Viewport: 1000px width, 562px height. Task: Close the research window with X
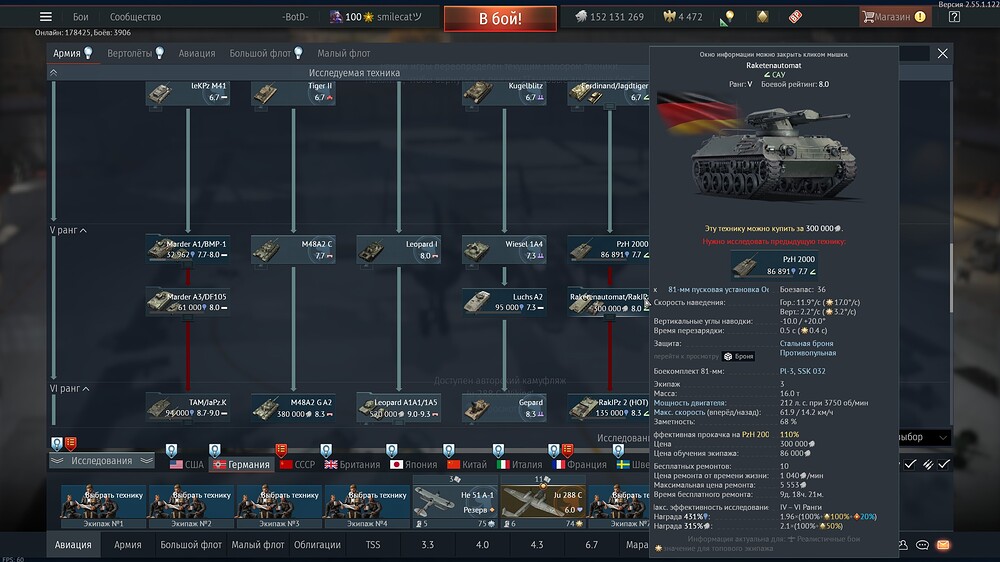pyautogui.click(x=943, y=54)
